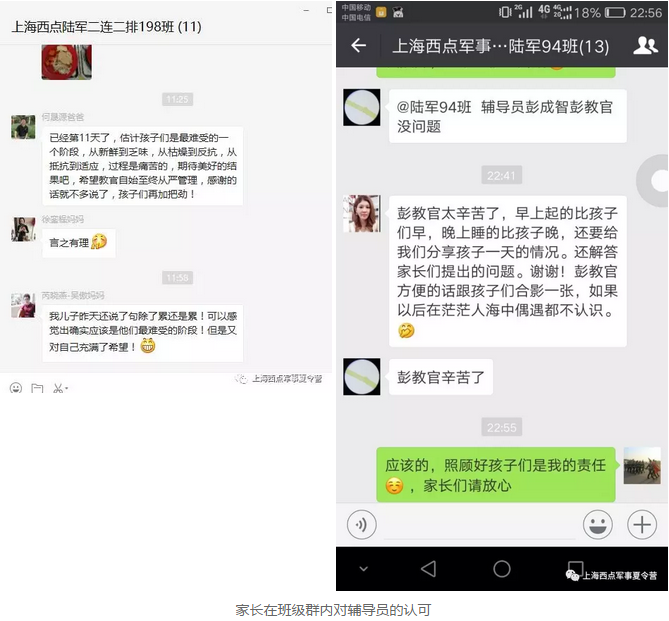
Task: Open the emoji picker in mobile chat
Action: [598, 525]
